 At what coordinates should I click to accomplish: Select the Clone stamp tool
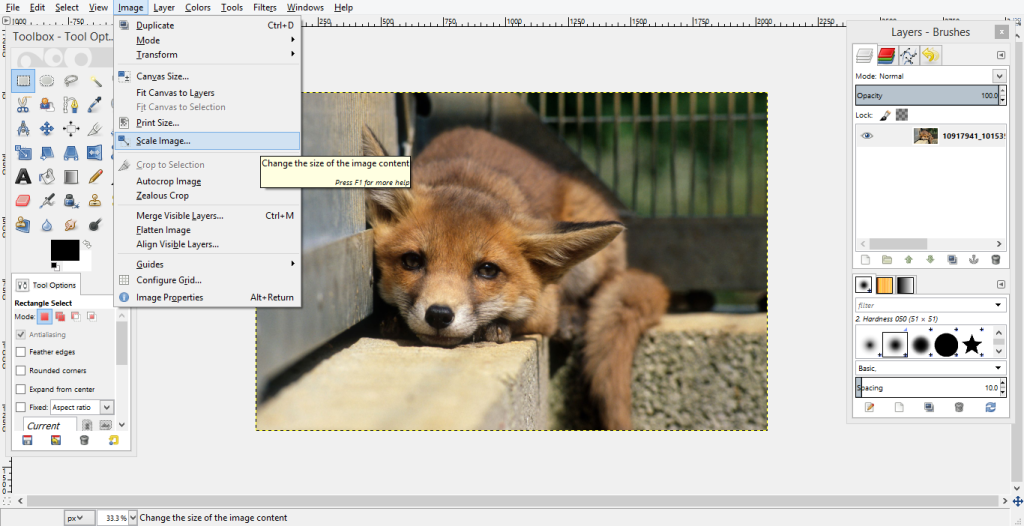(96, 201)
